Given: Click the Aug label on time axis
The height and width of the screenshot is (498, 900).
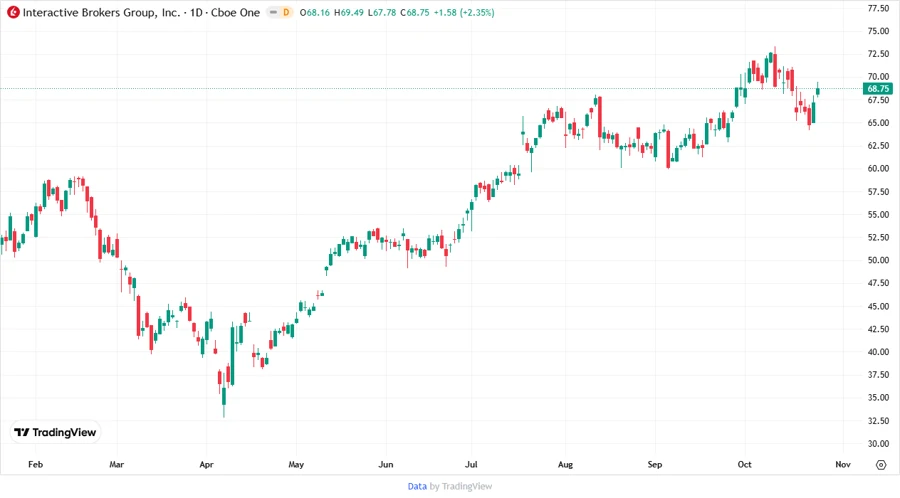Looking at the screenshot, I should click(x=565, y=464).
